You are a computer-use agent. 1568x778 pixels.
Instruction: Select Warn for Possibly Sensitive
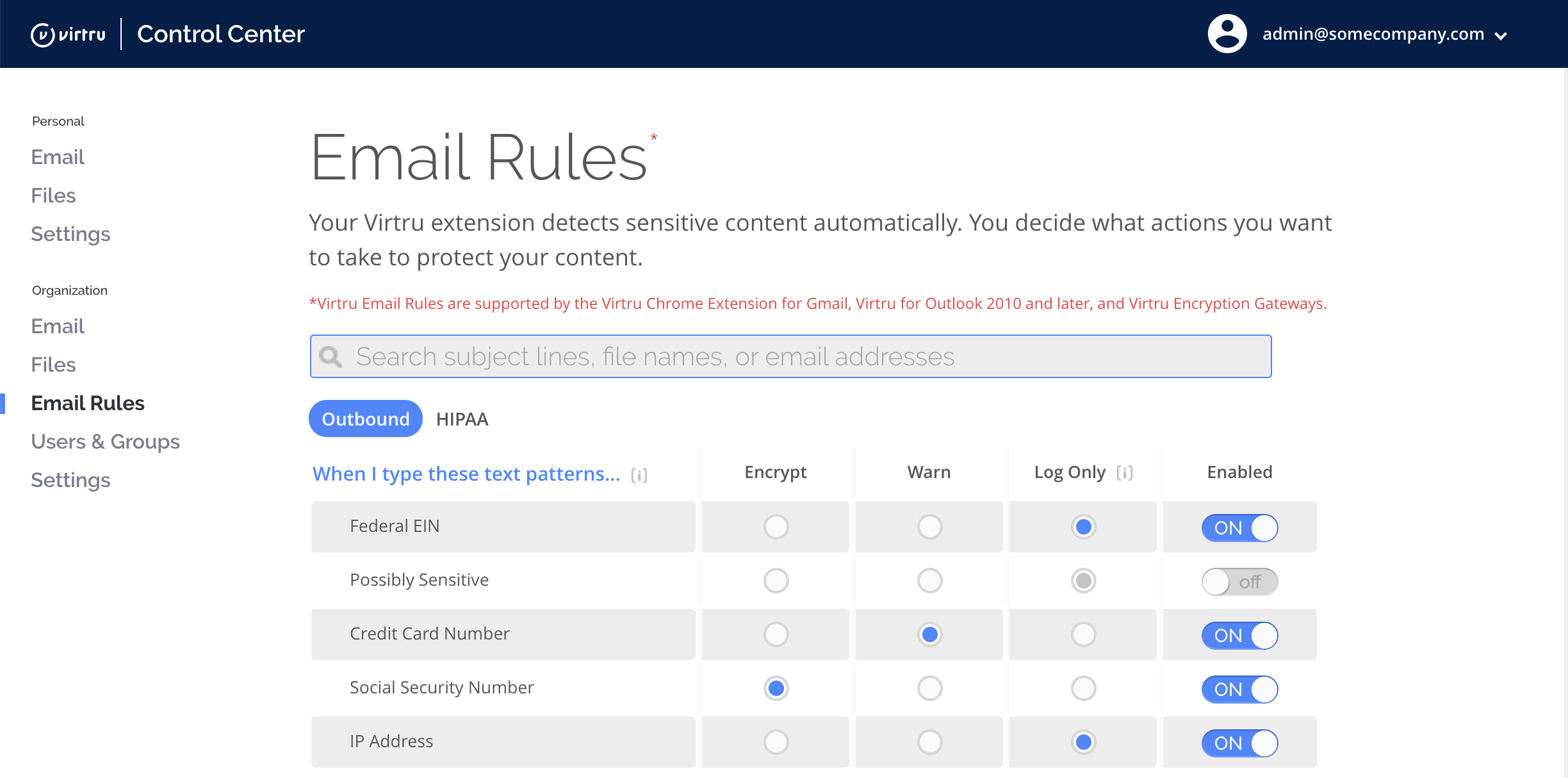[x=929, y=581]
